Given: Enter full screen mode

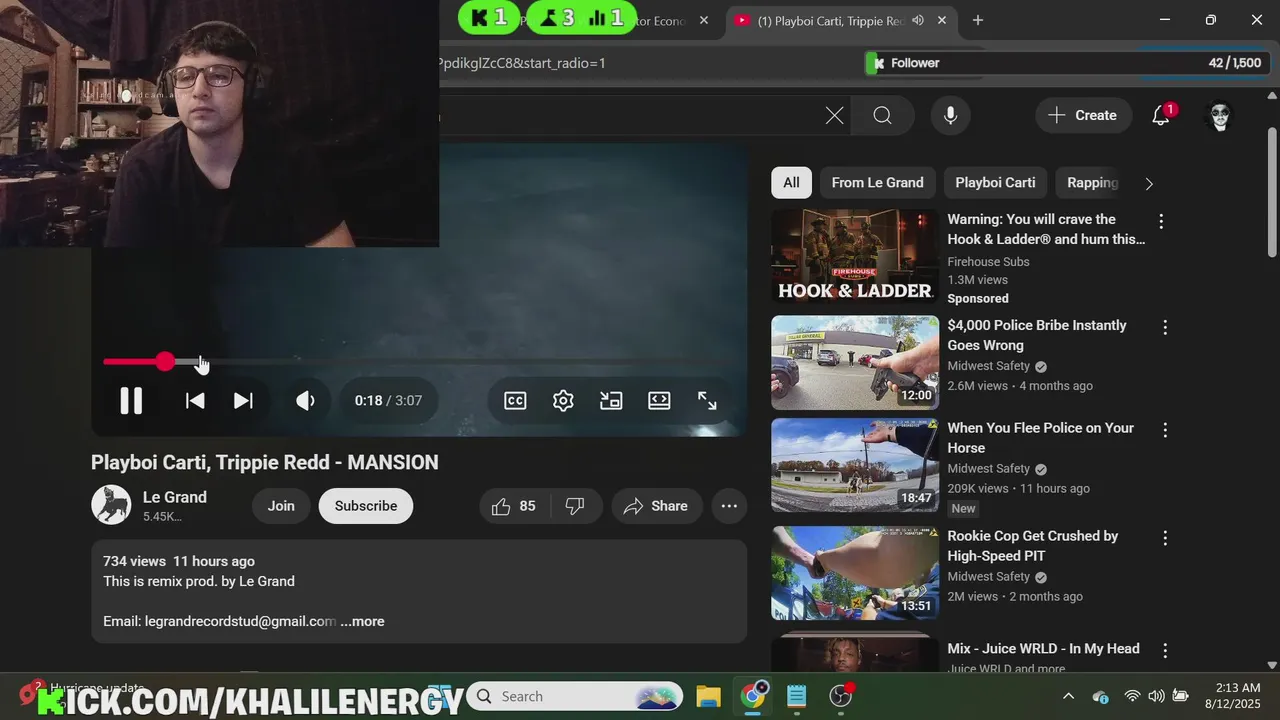Looking at the screenshot, I should click(x=707, y=401).
